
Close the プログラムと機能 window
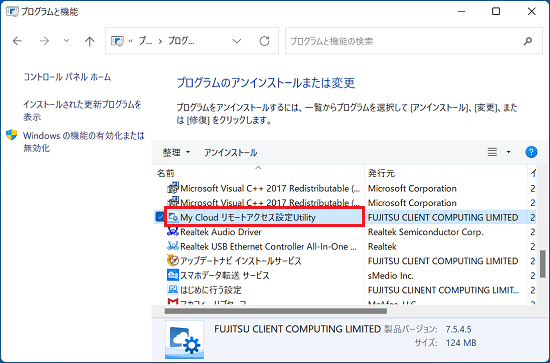[532, 12]
